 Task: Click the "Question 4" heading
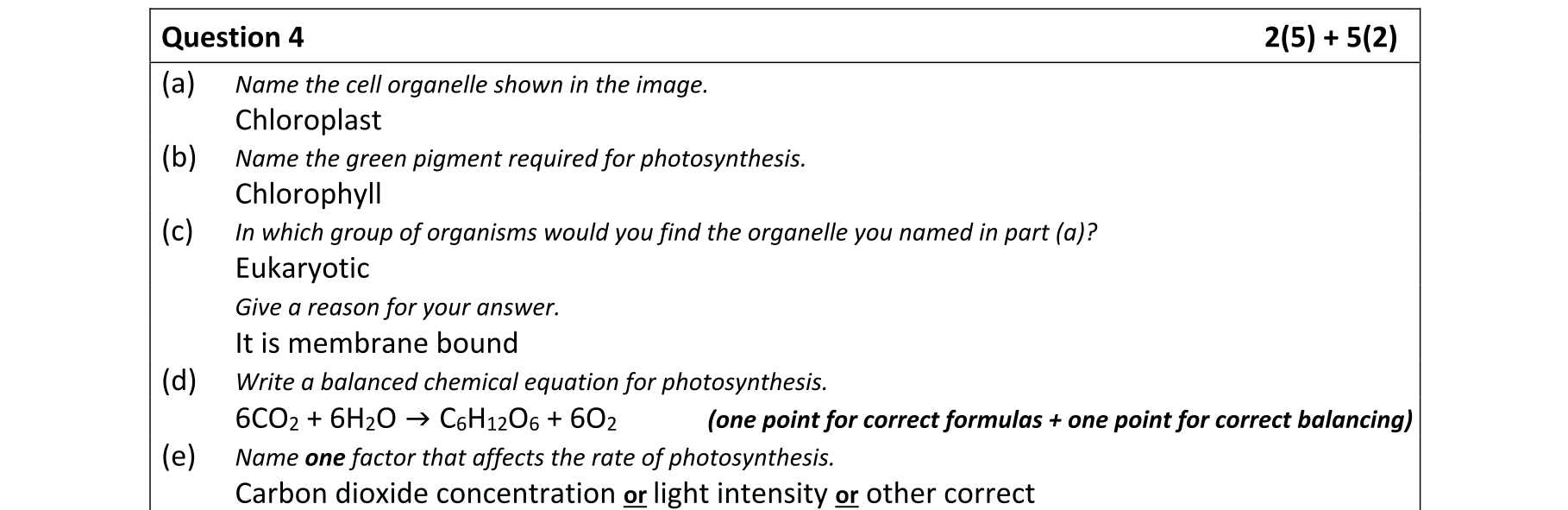[233, 38]
